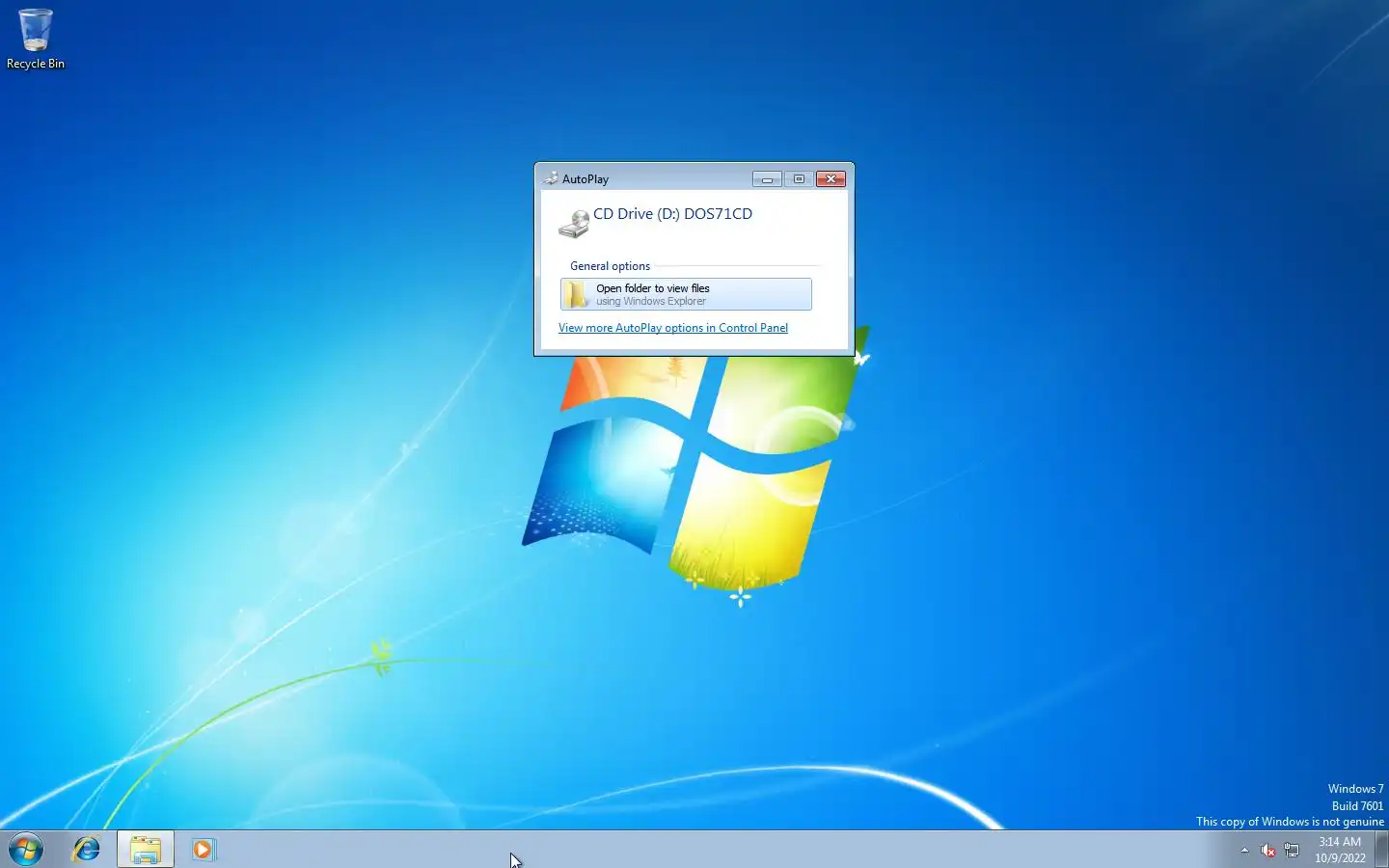Open the Recycle Bin desktop icon

36,39
